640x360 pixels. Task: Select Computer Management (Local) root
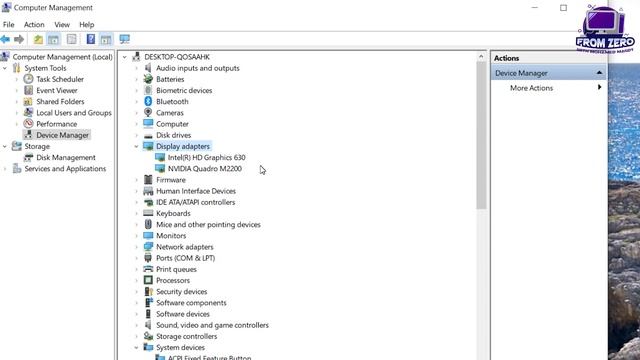(x=62, y=57)
